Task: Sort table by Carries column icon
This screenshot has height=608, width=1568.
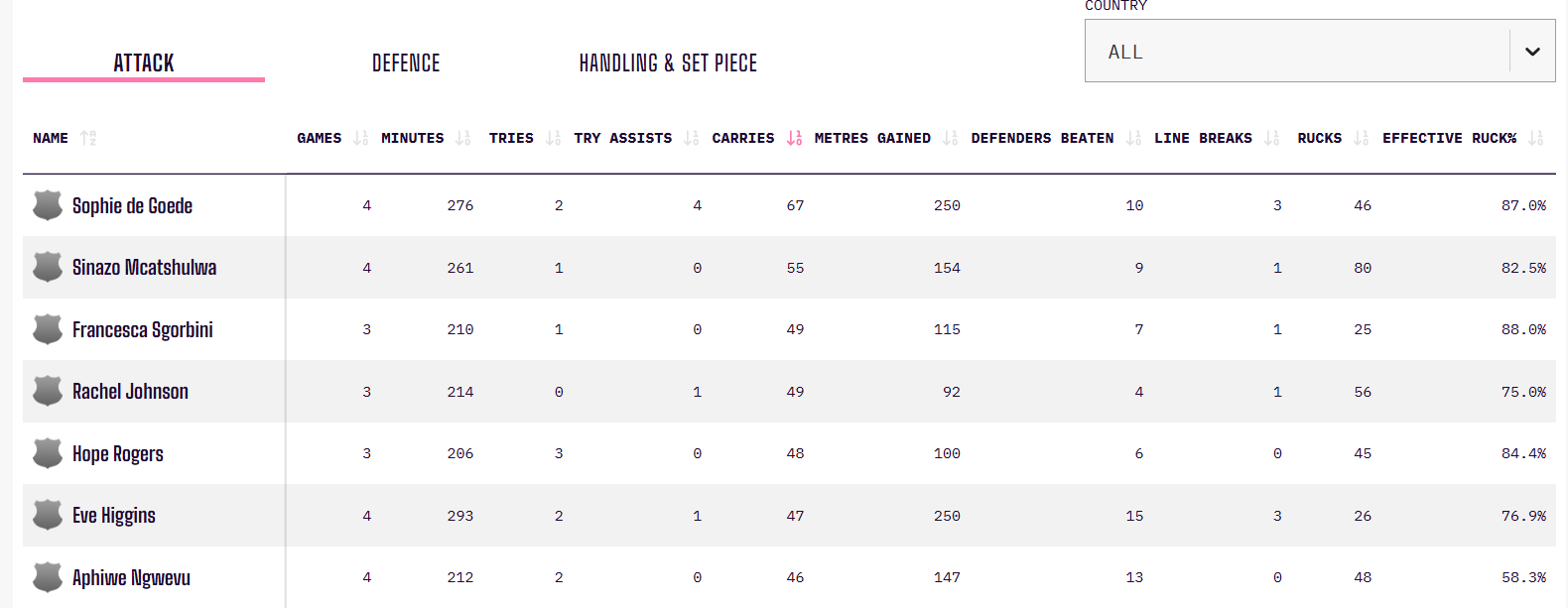Action: point(794,138)
